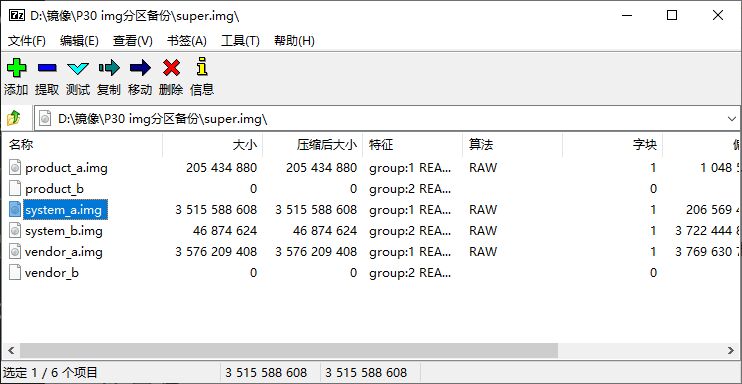Go up one folder level

pos(14,118)
